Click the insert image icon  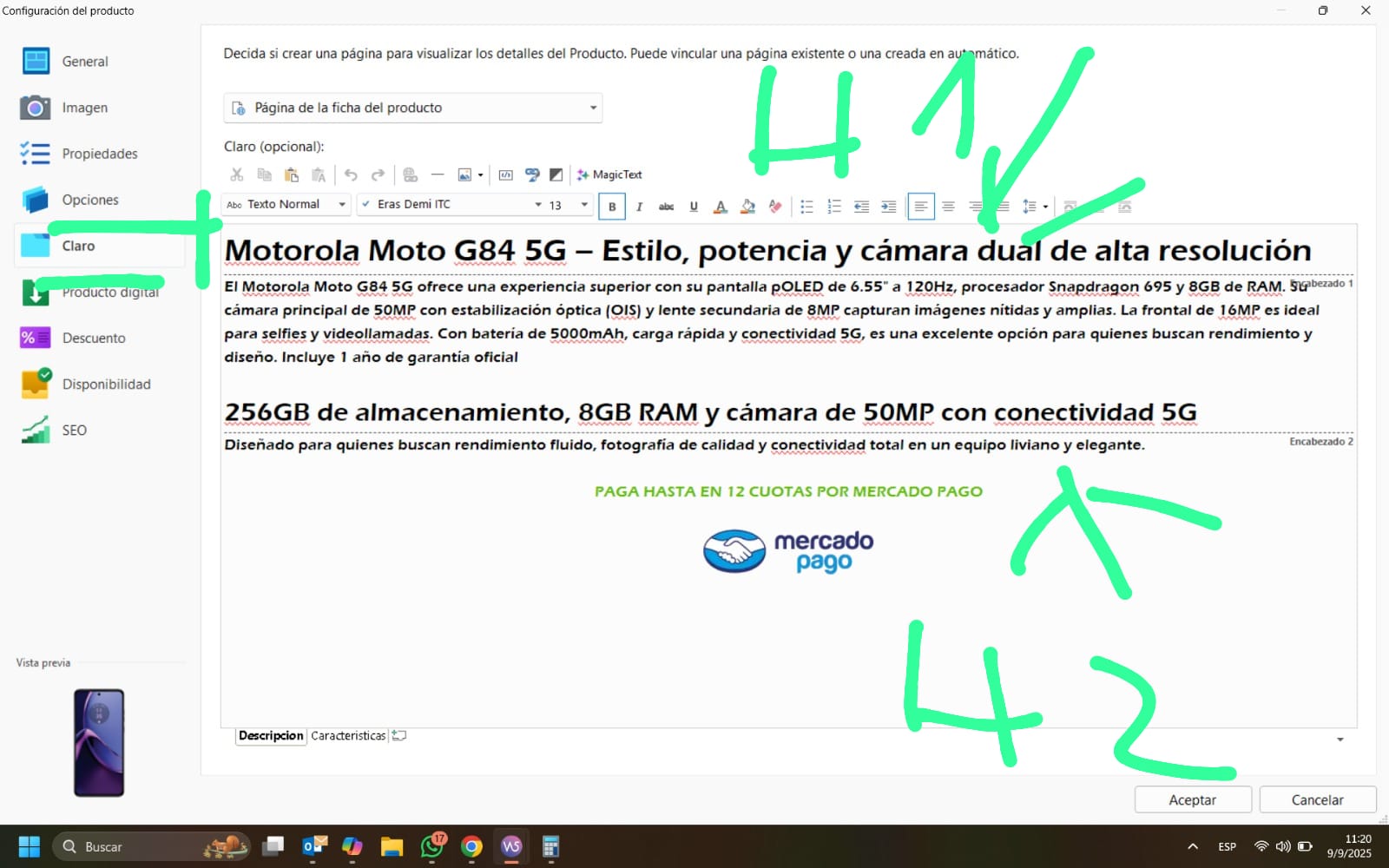[464, 174]
